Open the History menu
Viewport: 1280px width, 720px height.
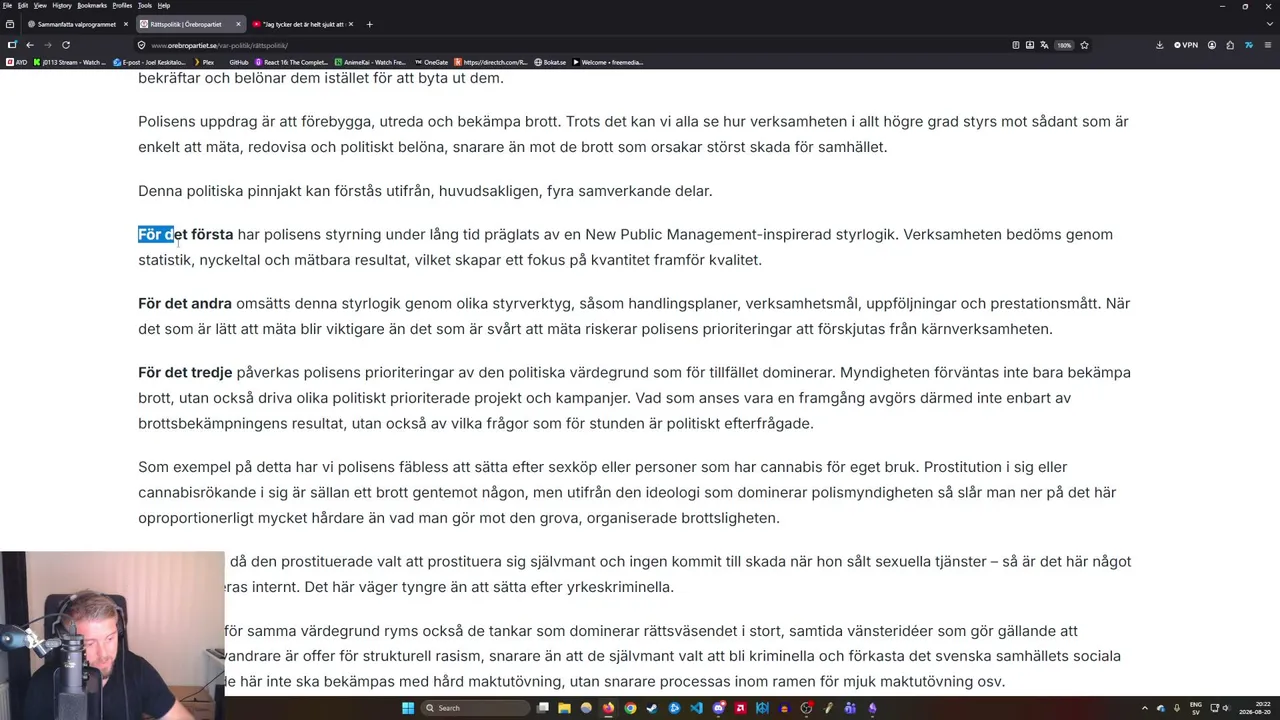(x=62, y=5)
